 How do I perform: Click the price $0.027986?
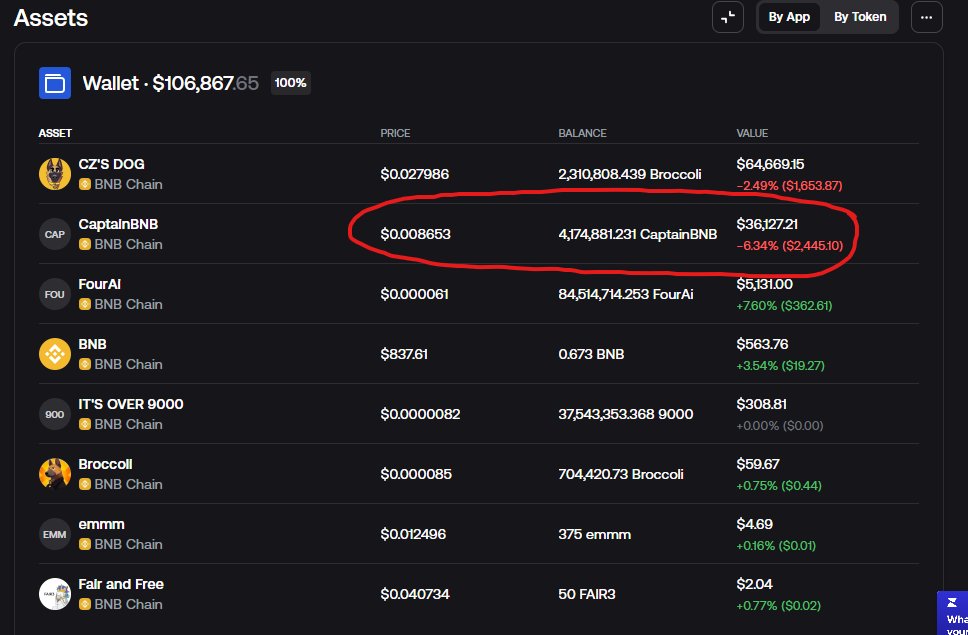[x=414, y=174]
